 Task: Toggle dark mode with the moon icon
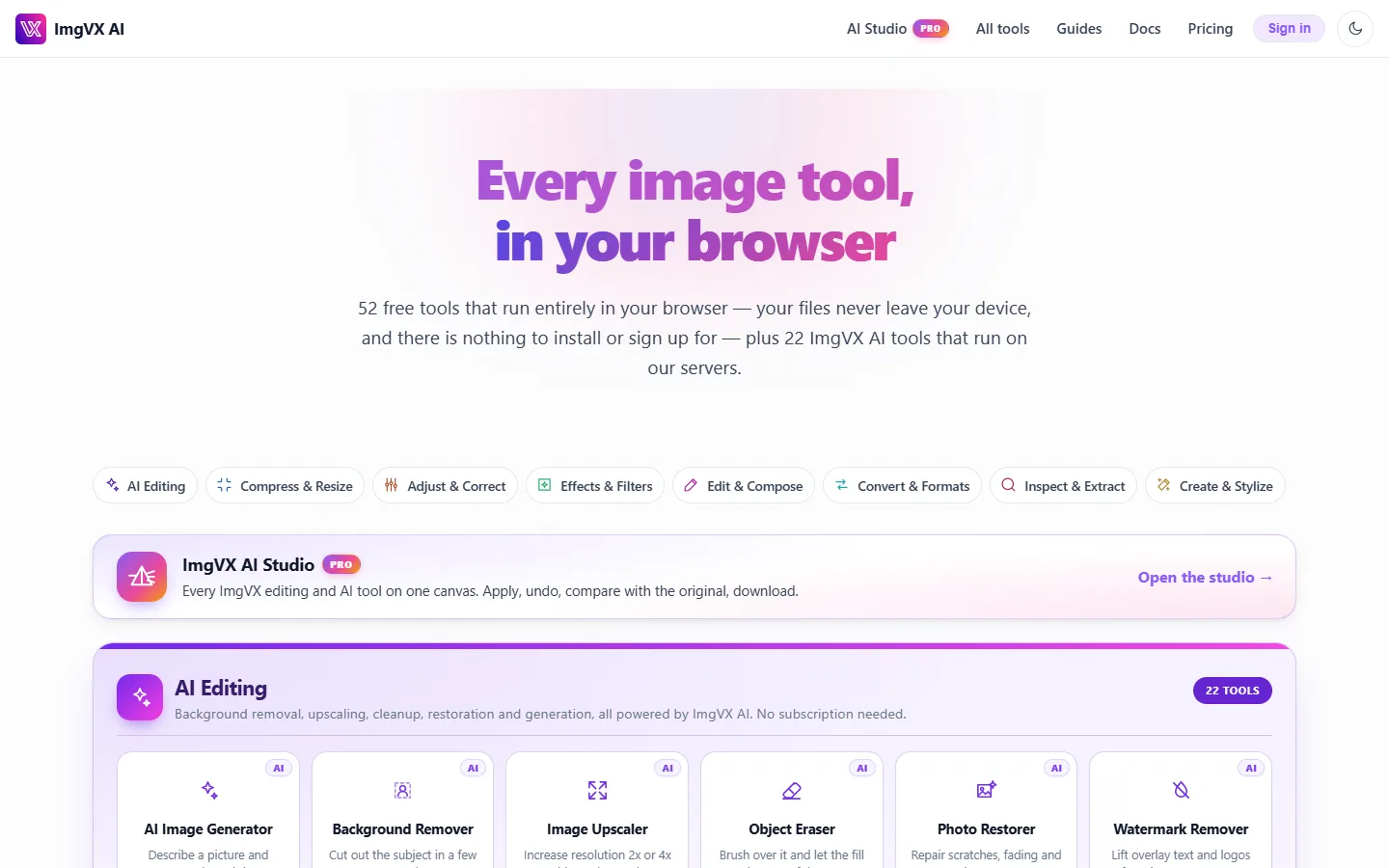click(x=1355, y=29)
